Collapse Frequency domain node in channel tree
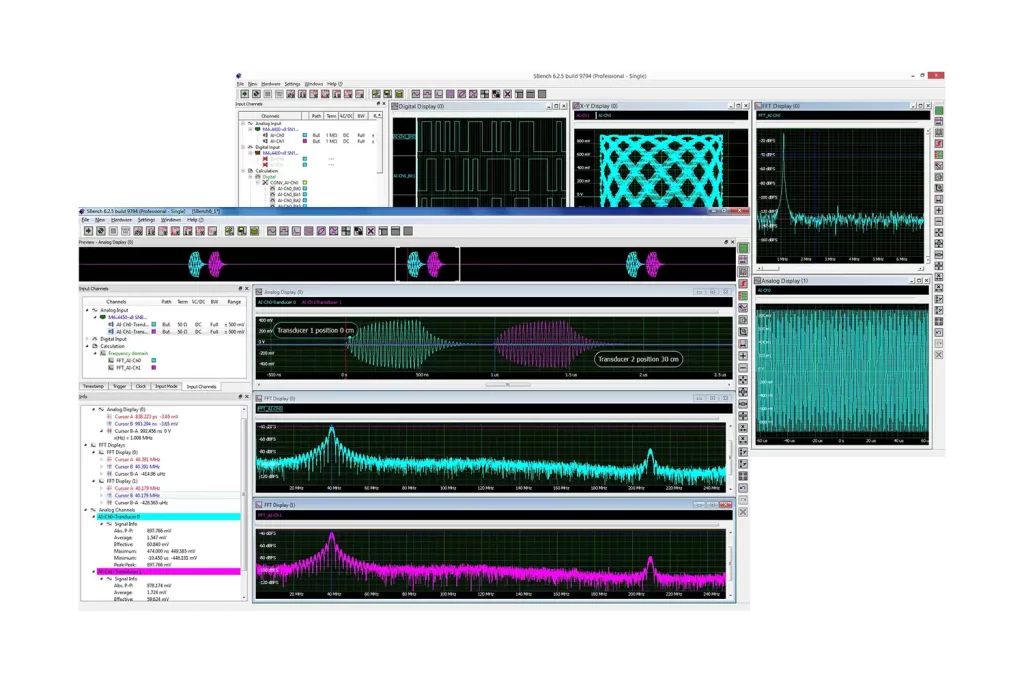Image resolution: width=1024 pixels, height=683 pixels. pos(95,353)
